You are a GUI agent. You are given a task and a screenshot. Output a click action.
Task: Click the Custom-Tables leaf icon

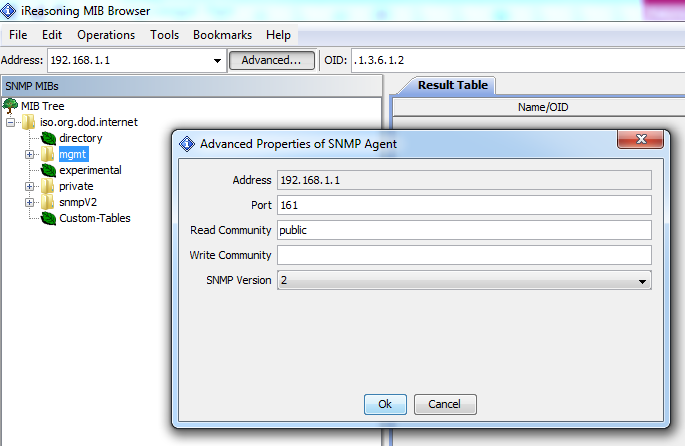click(x=48, y=218)
